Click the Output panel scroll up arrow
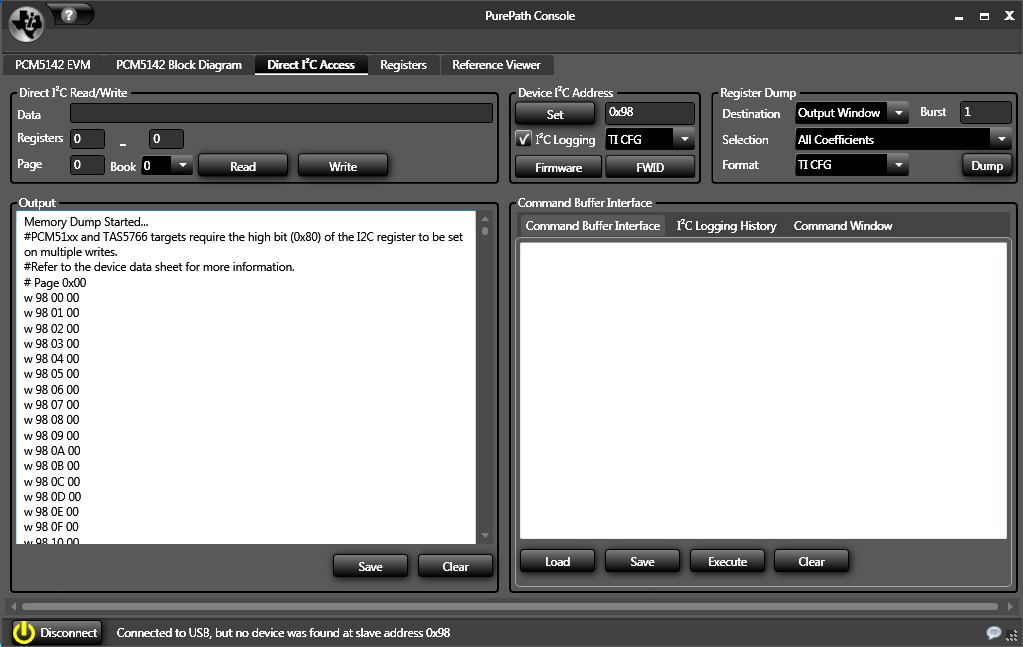The image size is (1023, 647). [485, 218]
